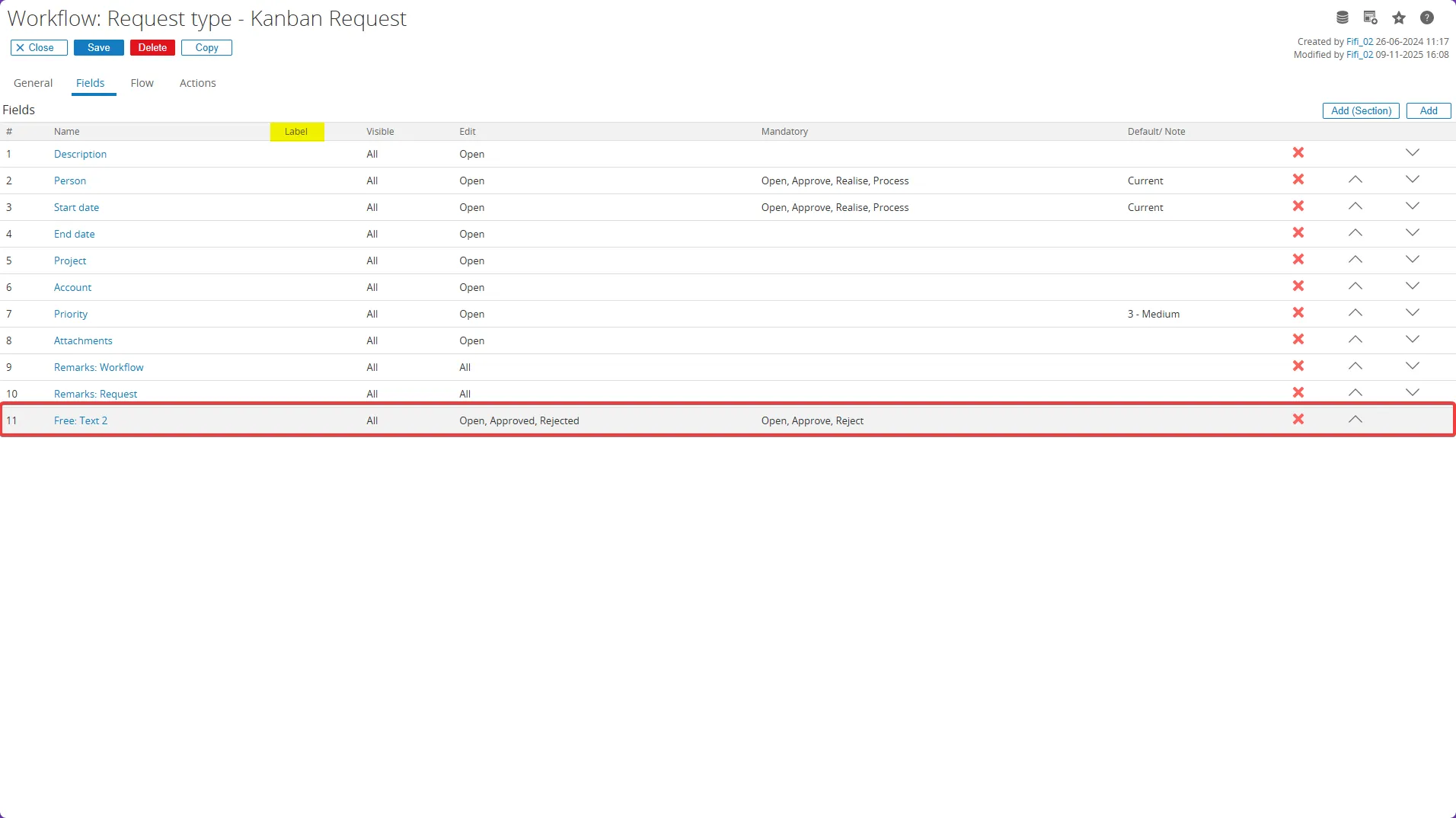Delete Free: Text 2 row red X

(1298, 420)
